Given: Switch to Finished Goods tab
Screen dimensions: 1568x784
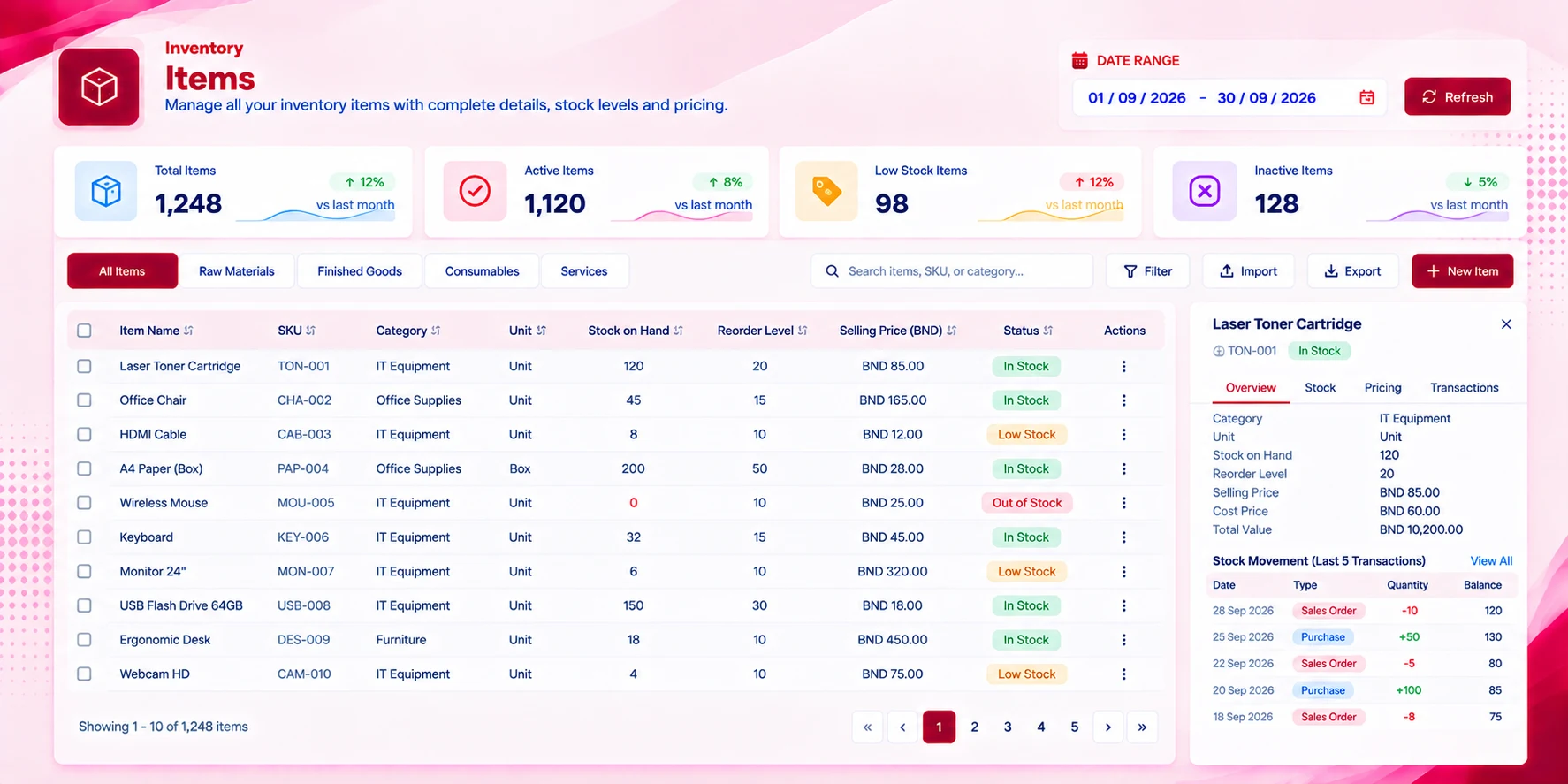Looking at the screenshot, I should click(360, 271).
